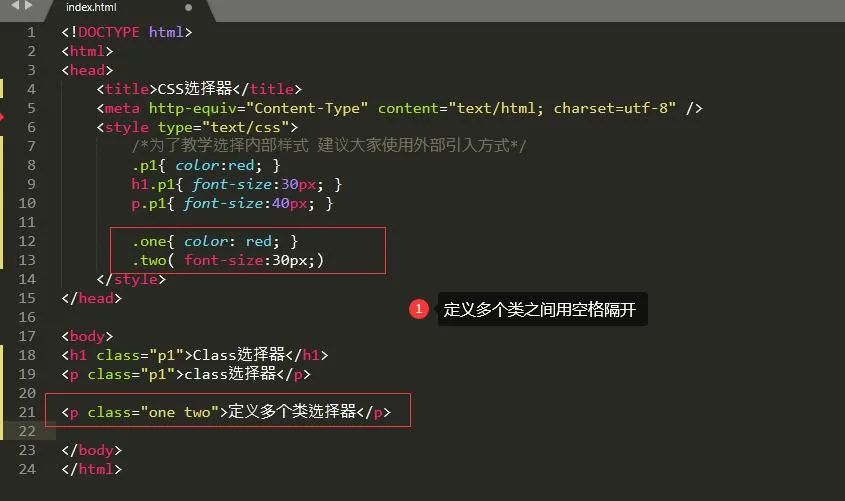The width and height of the screenshot is (845, 501).
Task: Place cursor in the '<title>CSS选择器</title>' line
Action: click(199, 89)
